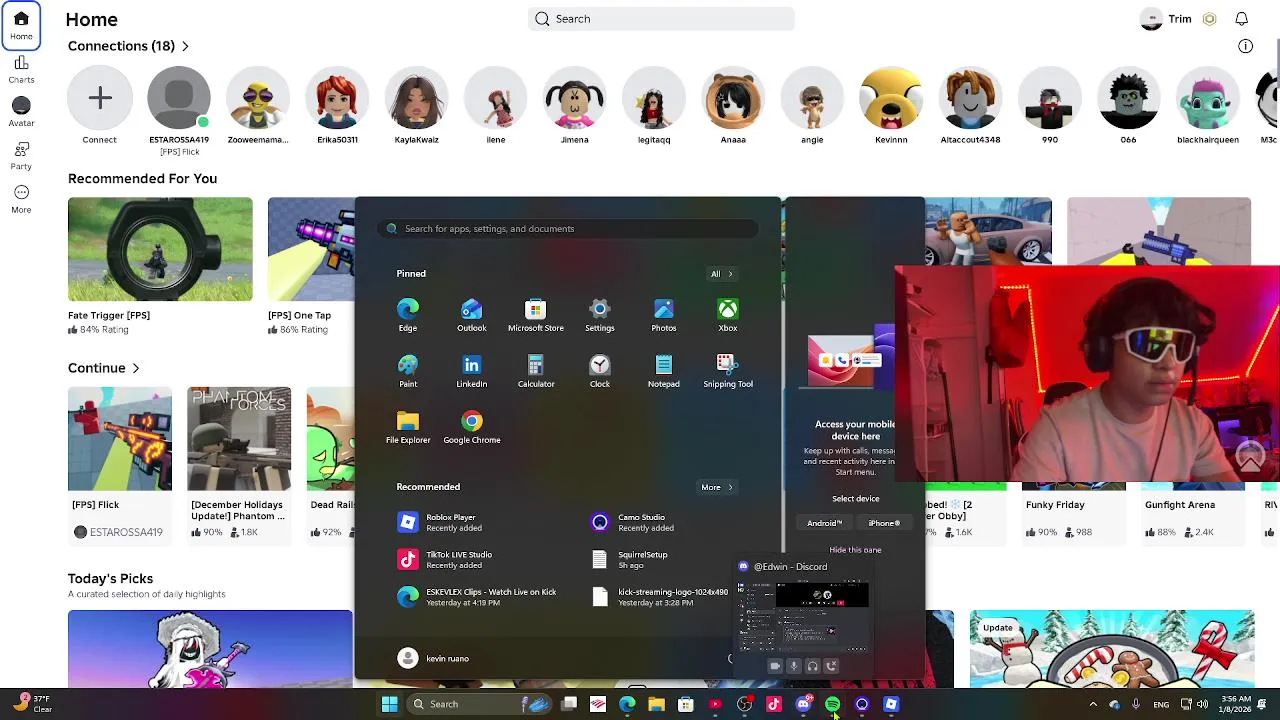Open Phantom Forces game thumbnail
1280x720 pixels.
tap(239, 439)
